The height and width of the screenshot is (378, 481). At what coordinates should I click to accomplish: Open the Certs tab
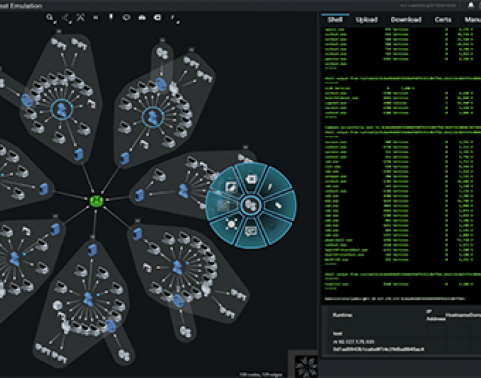[443, 20]
